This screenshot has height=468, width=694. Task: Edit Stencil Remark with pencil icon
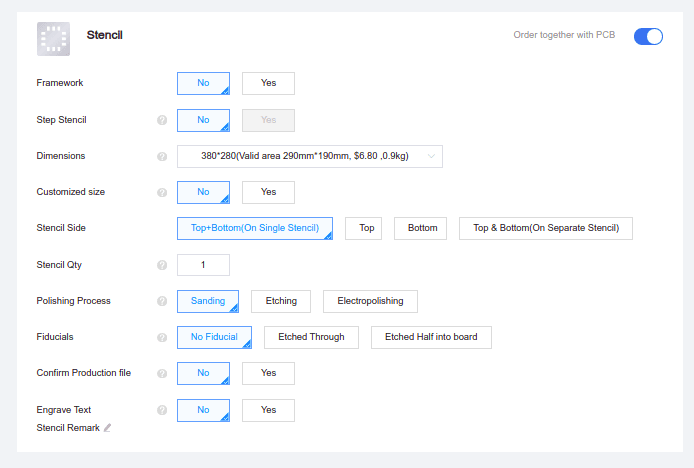[108, 428]
